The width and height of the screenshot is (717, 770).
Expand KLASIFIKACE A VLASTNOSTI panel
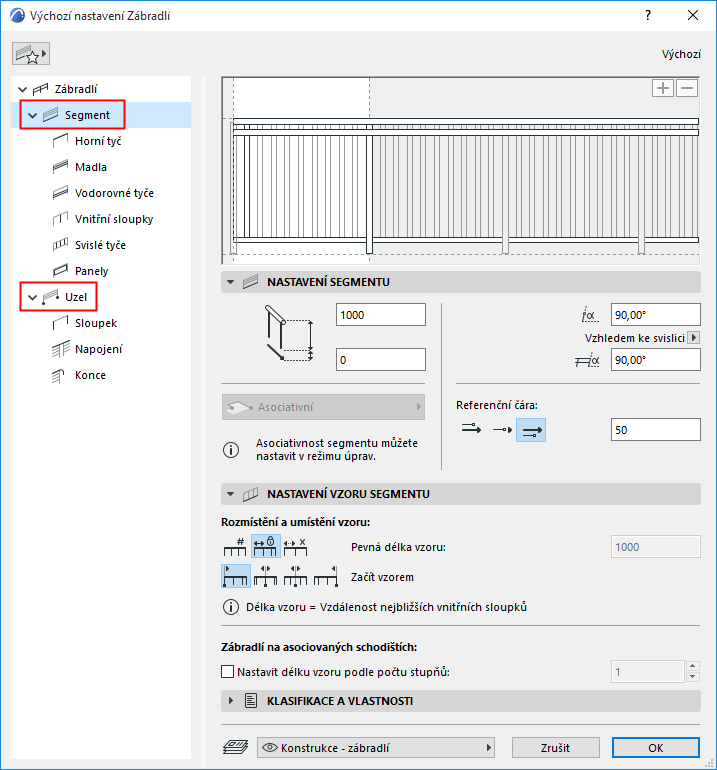pyautogui.click(x=230, y=701)
